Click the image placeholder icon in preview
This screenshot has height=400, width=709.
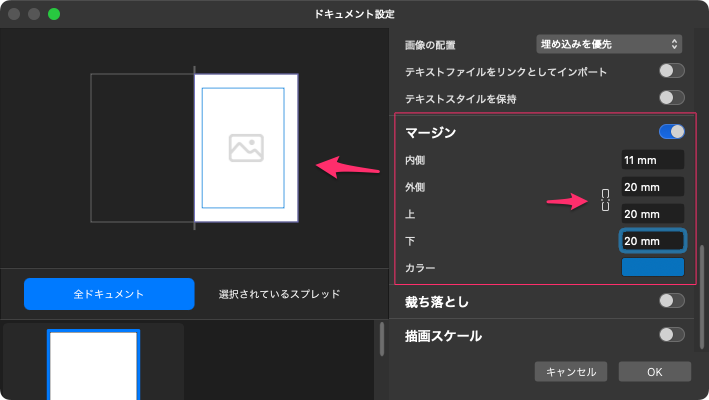pyautogui.click(x=245, y=148)
